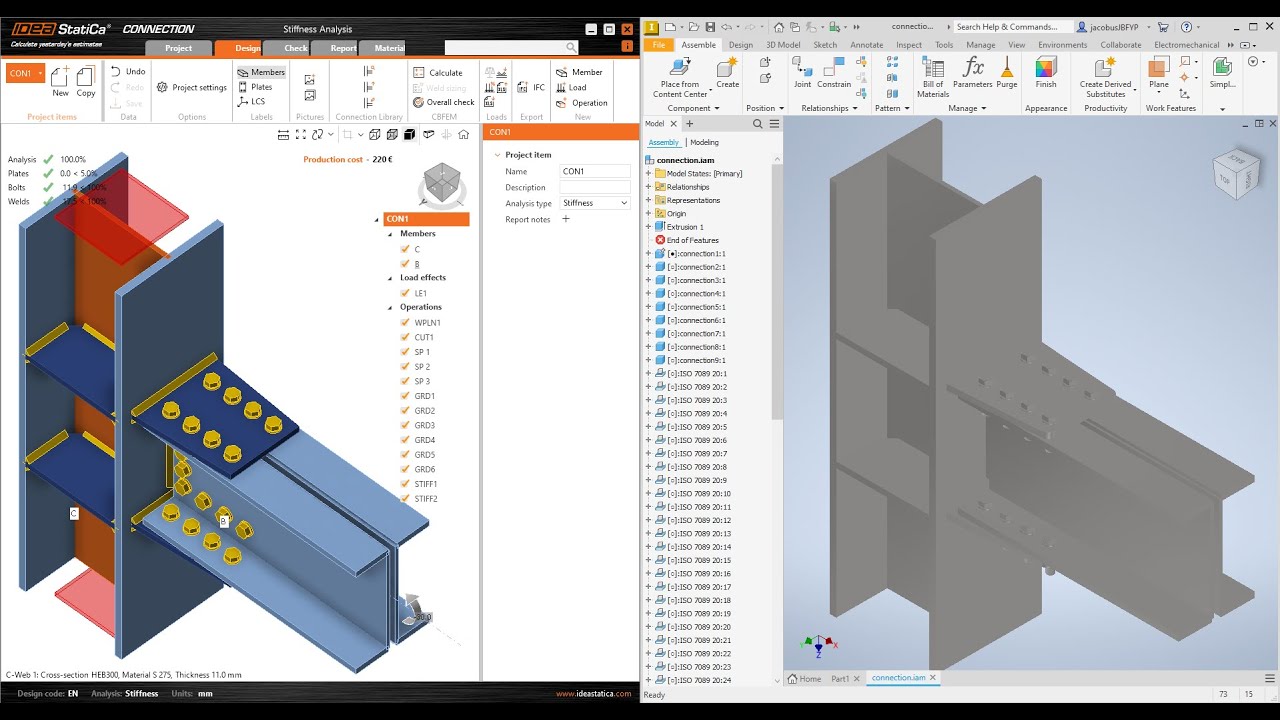This screenshot has width=1280, height=720.
Task: Click the Members labels button
Action: 262,72
